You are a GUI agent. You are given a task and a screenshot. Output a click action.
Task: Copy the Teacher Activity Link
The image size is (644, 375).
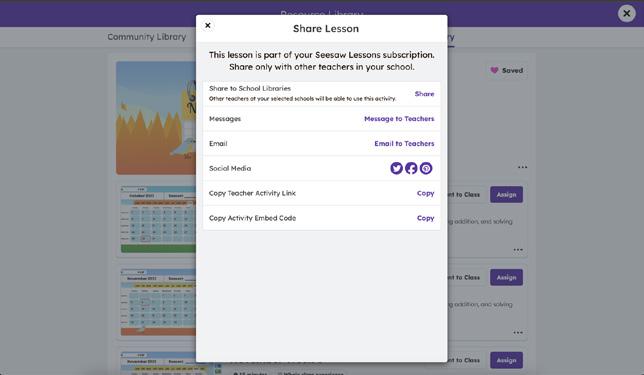click(426, 193)
